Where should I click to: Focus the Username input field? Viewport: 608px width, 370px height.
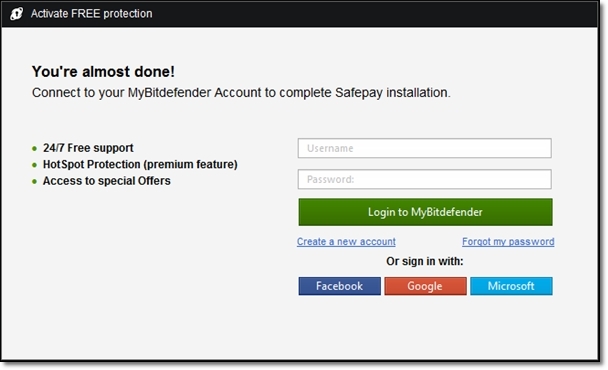pos(425,148)
